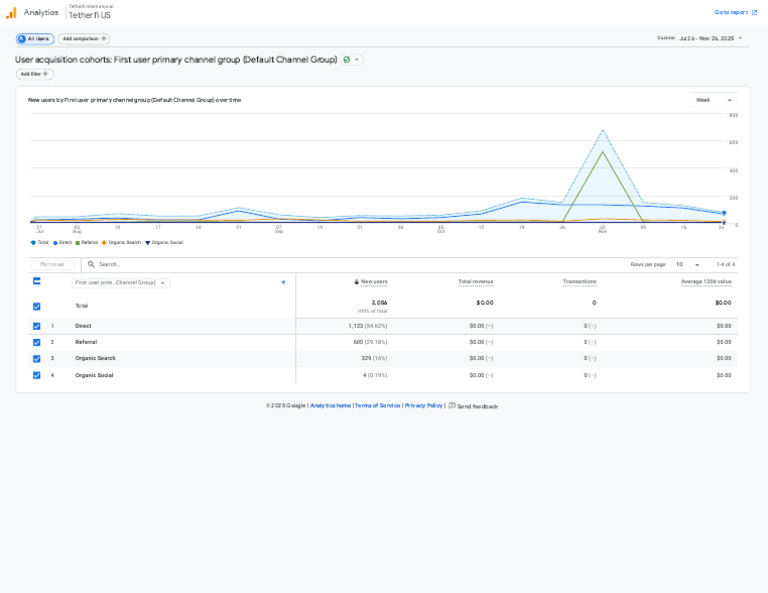Click the All Users segment chip
Image resolution: width=768 pixels, height=593 pixels.
coord(35,39)
